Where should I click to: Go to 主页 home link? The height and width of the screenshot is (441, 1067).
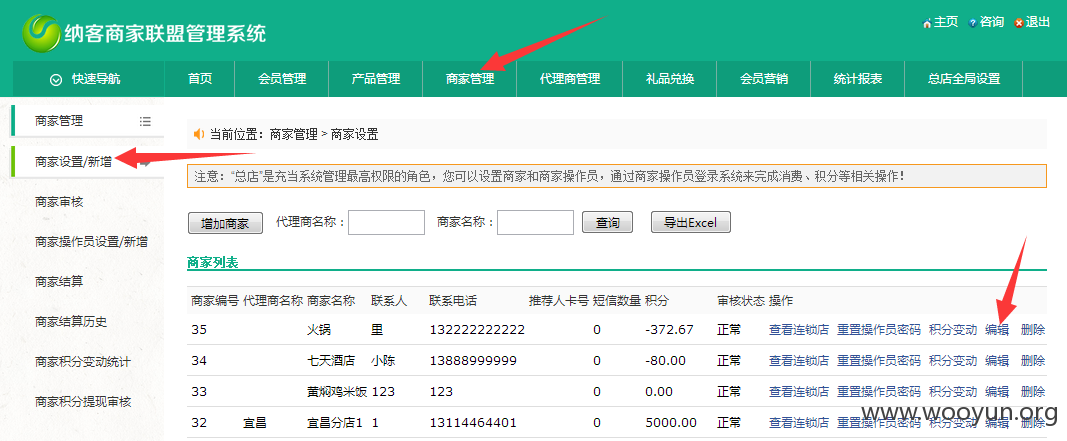[945, 22]
